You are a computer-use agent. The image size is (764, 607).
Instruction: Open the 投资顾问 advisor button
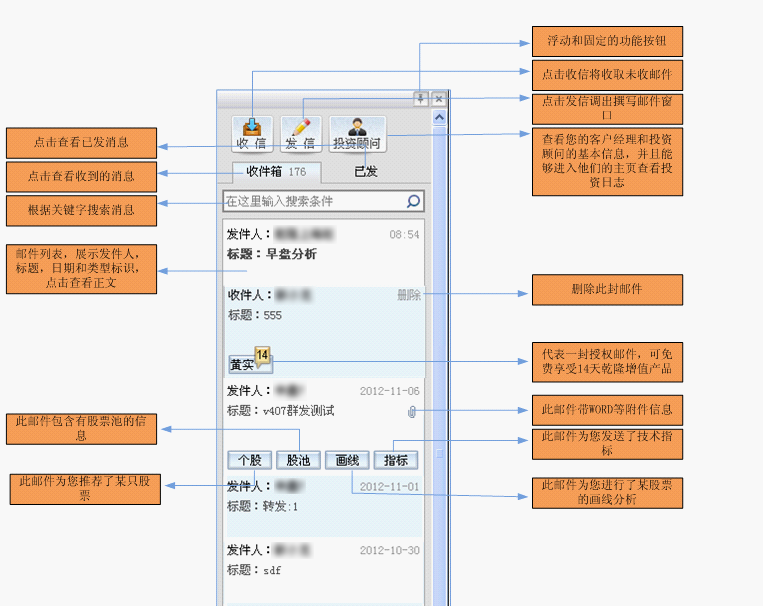(x=357, y=134)
